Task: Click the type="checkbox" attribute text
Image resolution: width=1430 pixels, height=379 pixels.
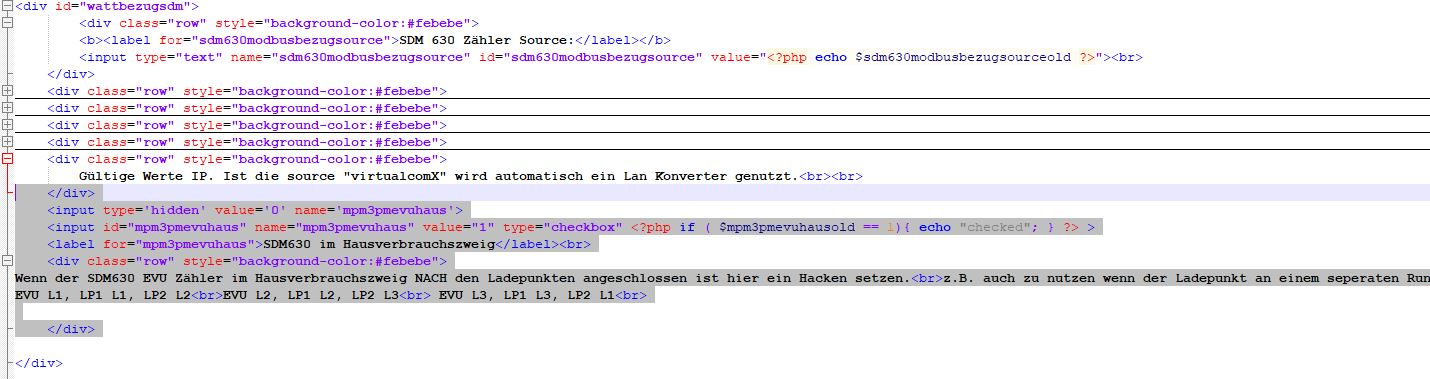Action: point(562,227)
